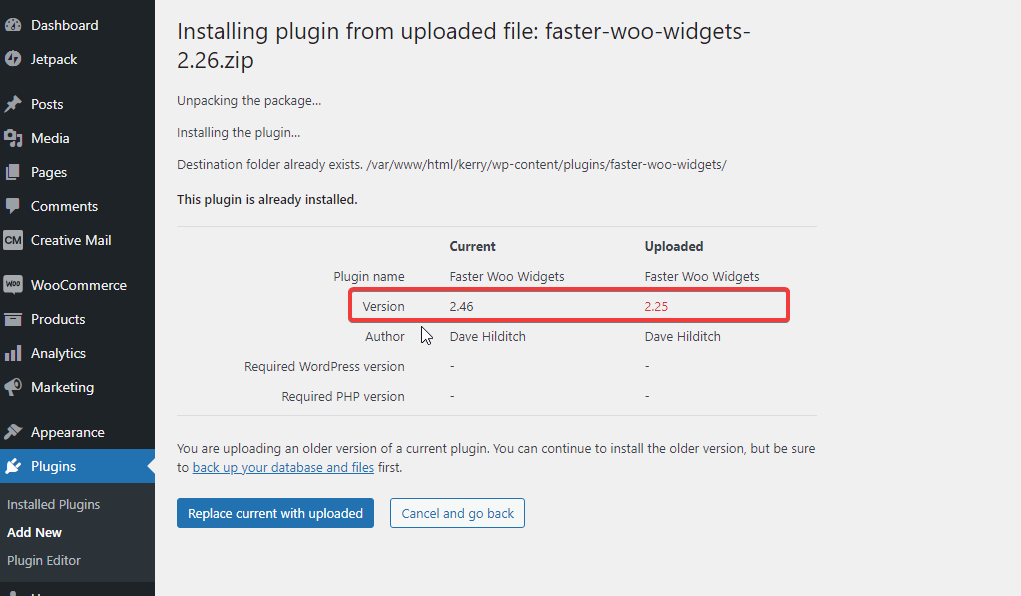This screenshot has height=596, width=1021.
Task: Click the Pages document icon
Action: pyautogui.click(x=13, y=172)
